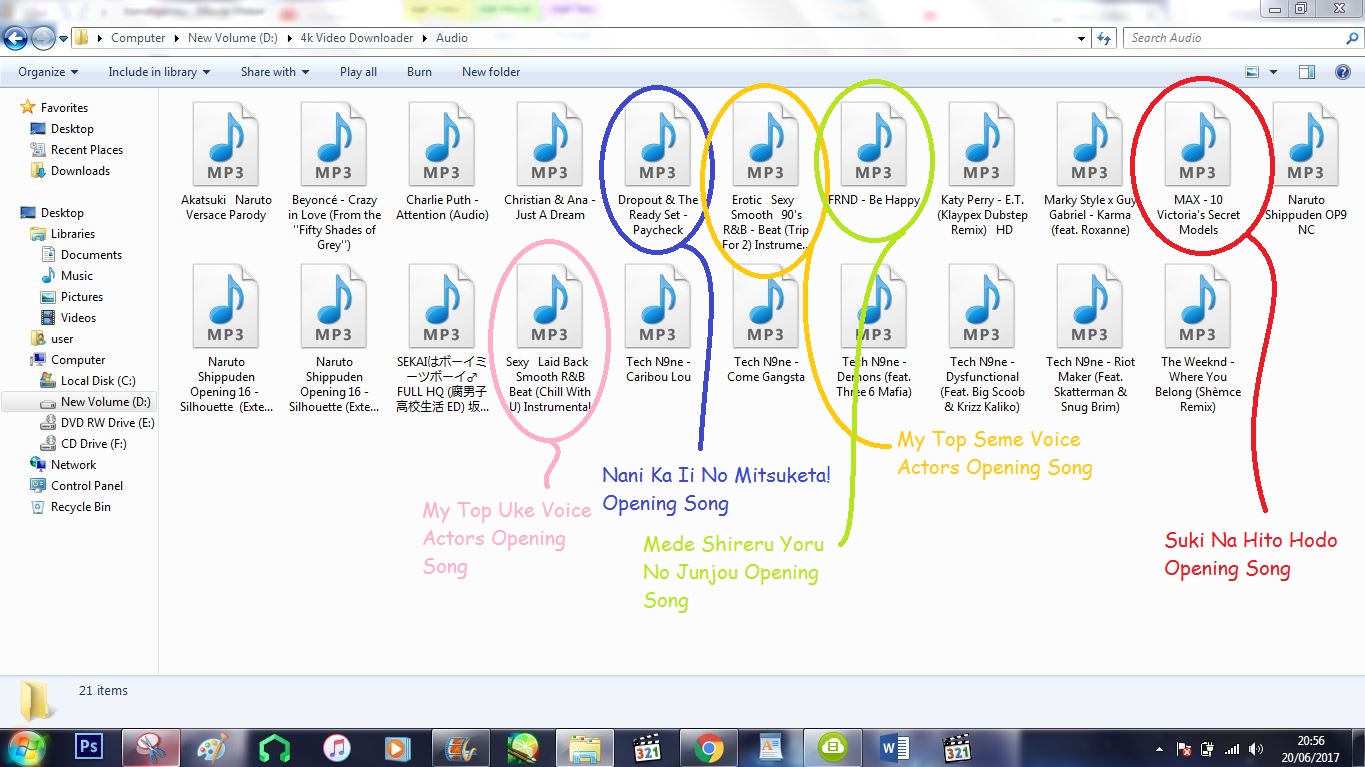Open the Documents library
Image resolution: width=1365 pixels, height=767 pixels.
91,255
